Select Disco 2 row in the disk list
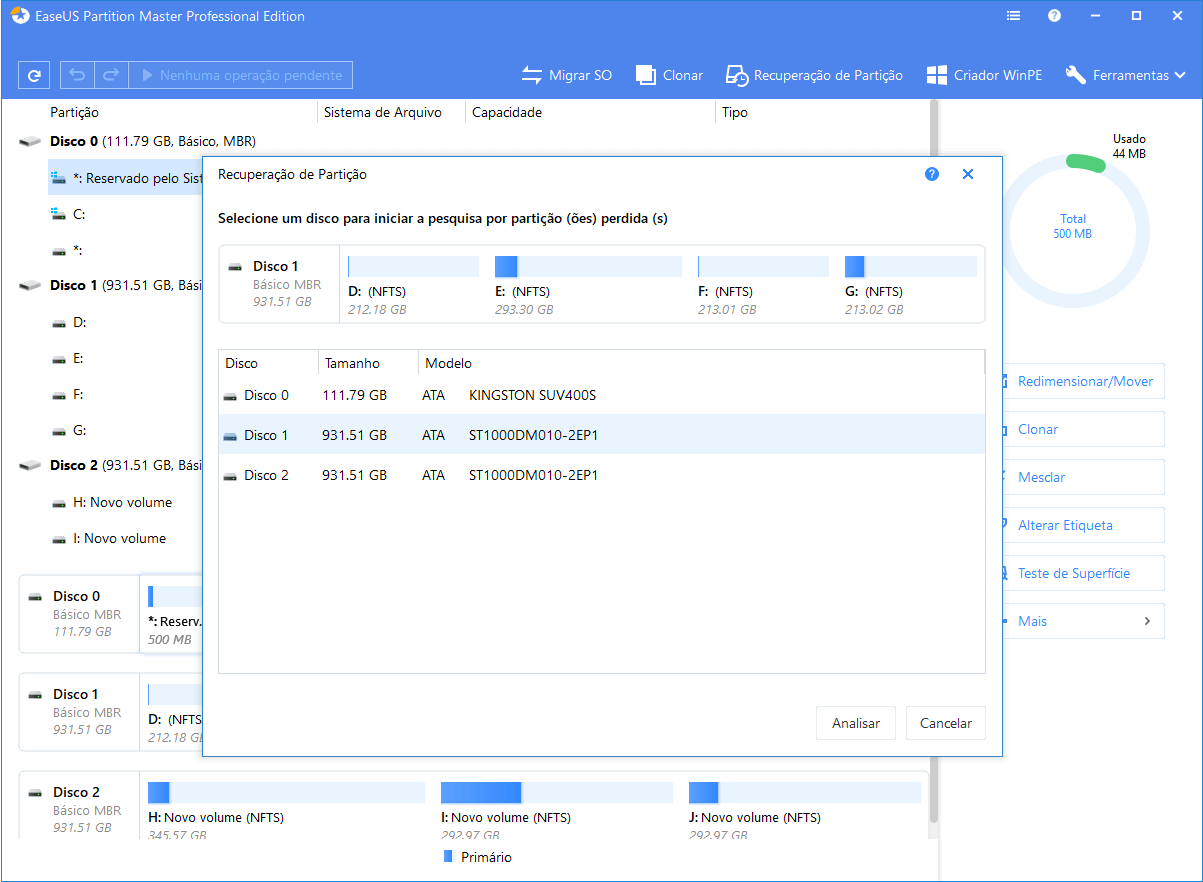1203x882 pixels. (x=601, y=475)
